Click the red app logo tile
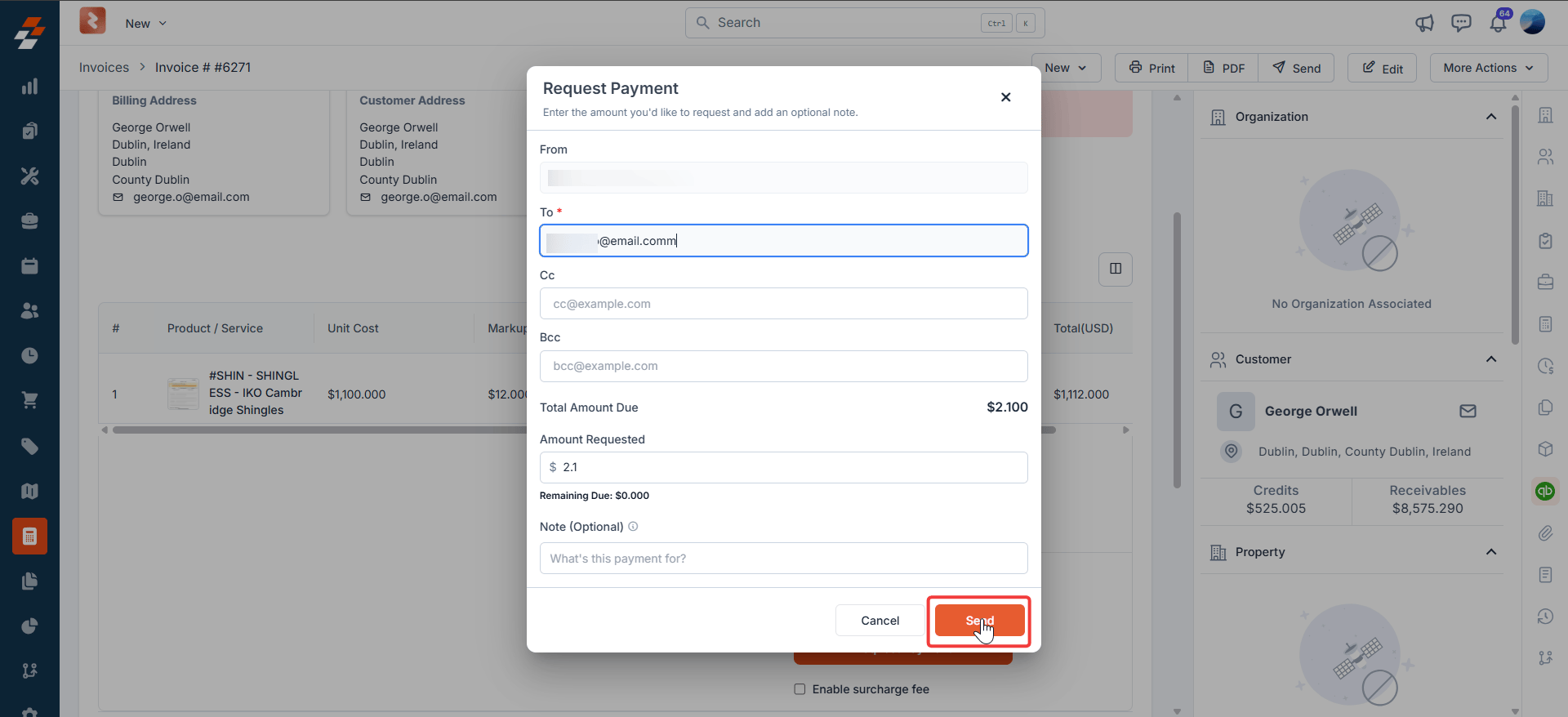This screenshot has width=1568, height=717. (x=92, y=21)
